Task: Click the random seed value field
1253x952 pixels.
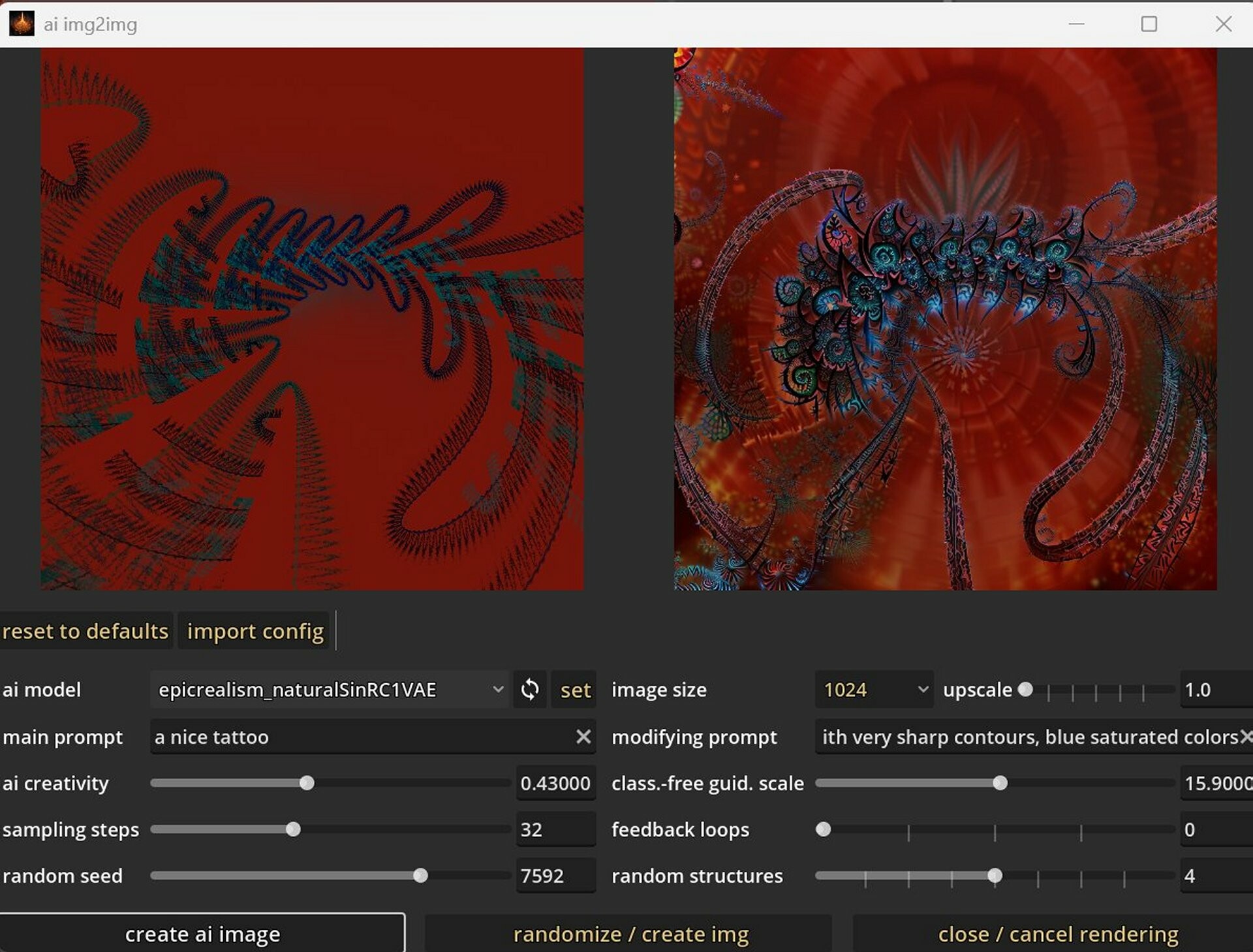Action: [x=555, y=876]
